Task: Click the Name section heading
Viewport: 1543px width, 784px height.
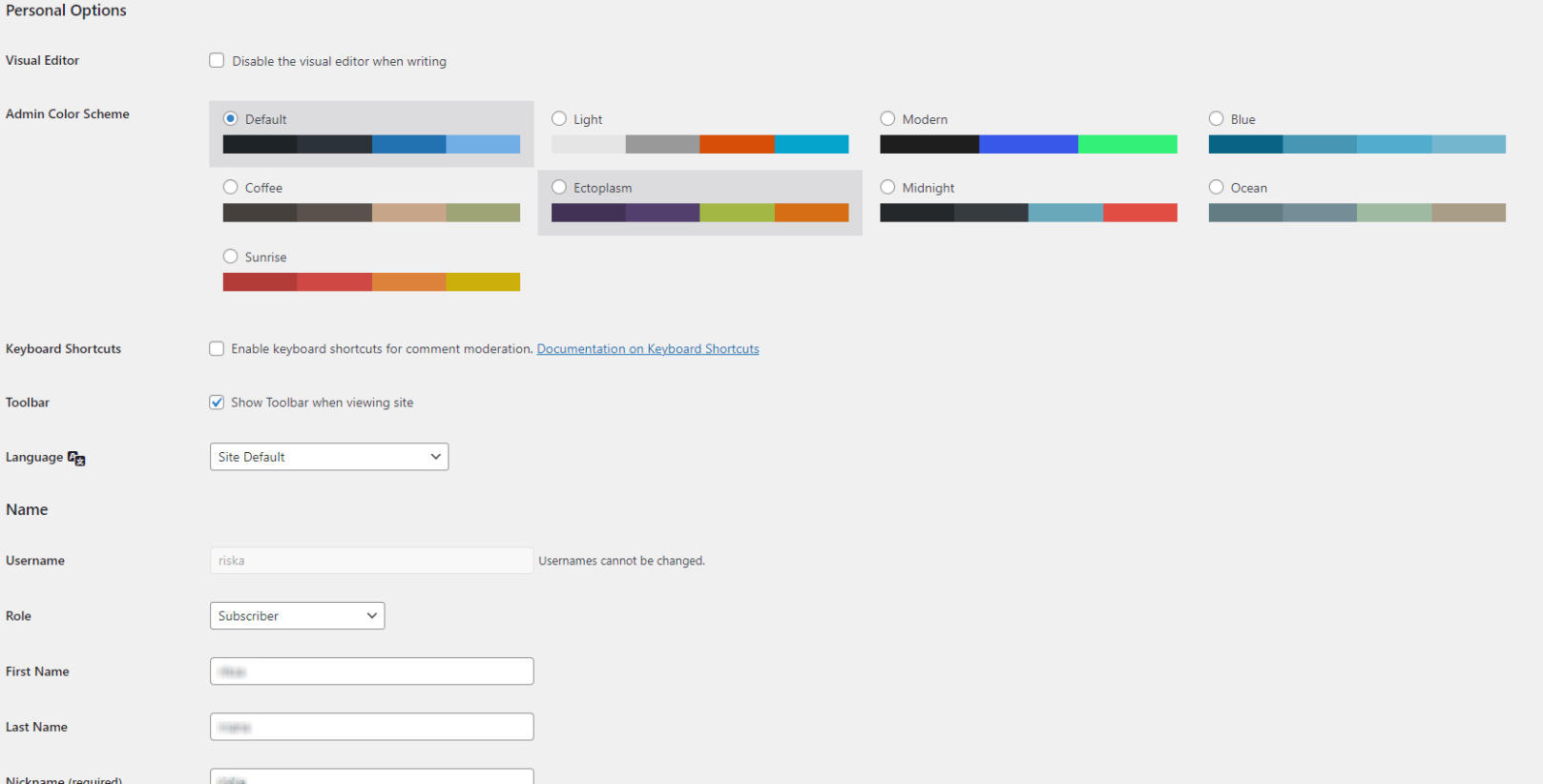Action: click(27, 509)
